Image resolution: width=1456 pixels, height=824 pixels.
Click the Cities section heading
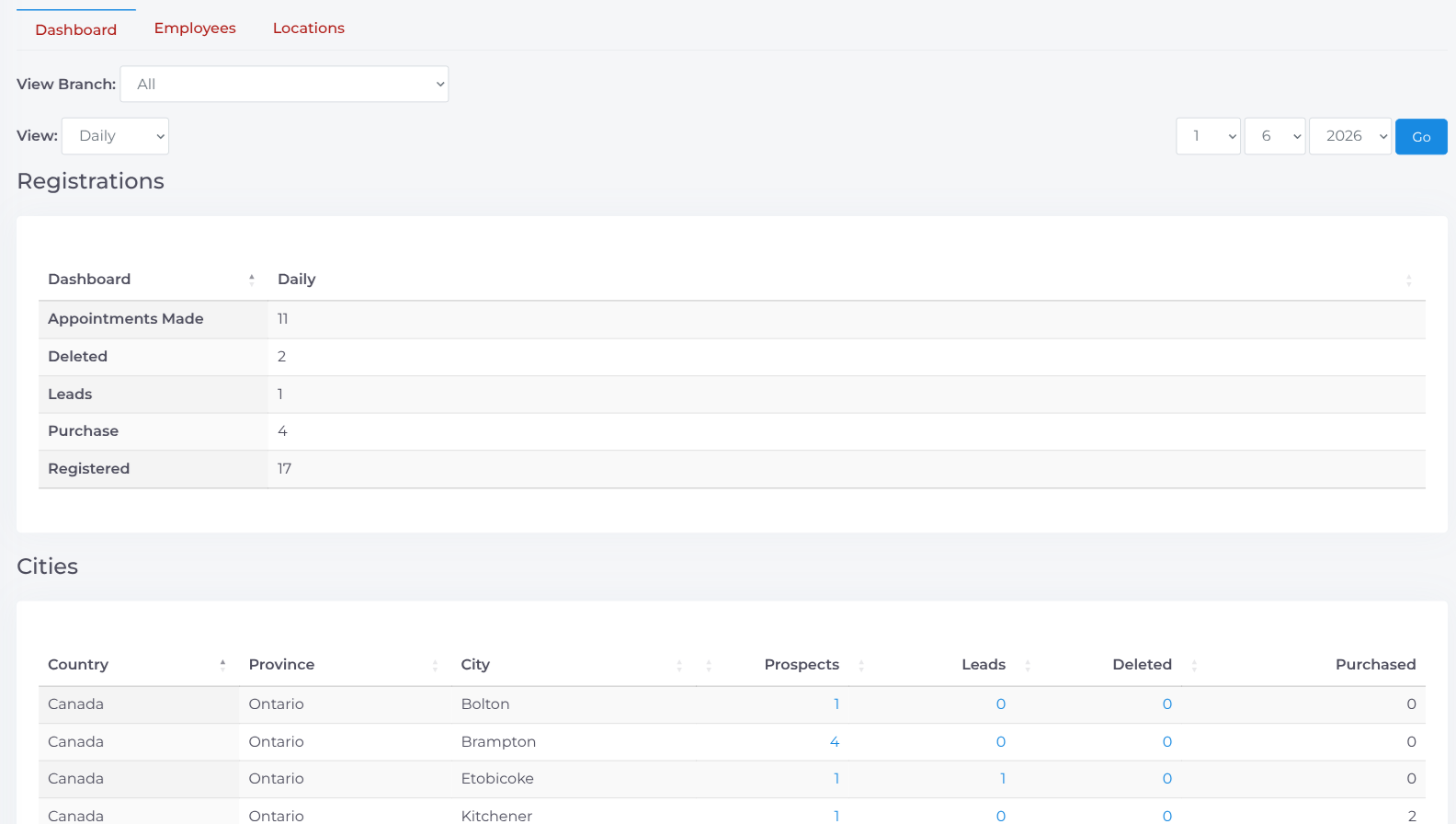48,566
